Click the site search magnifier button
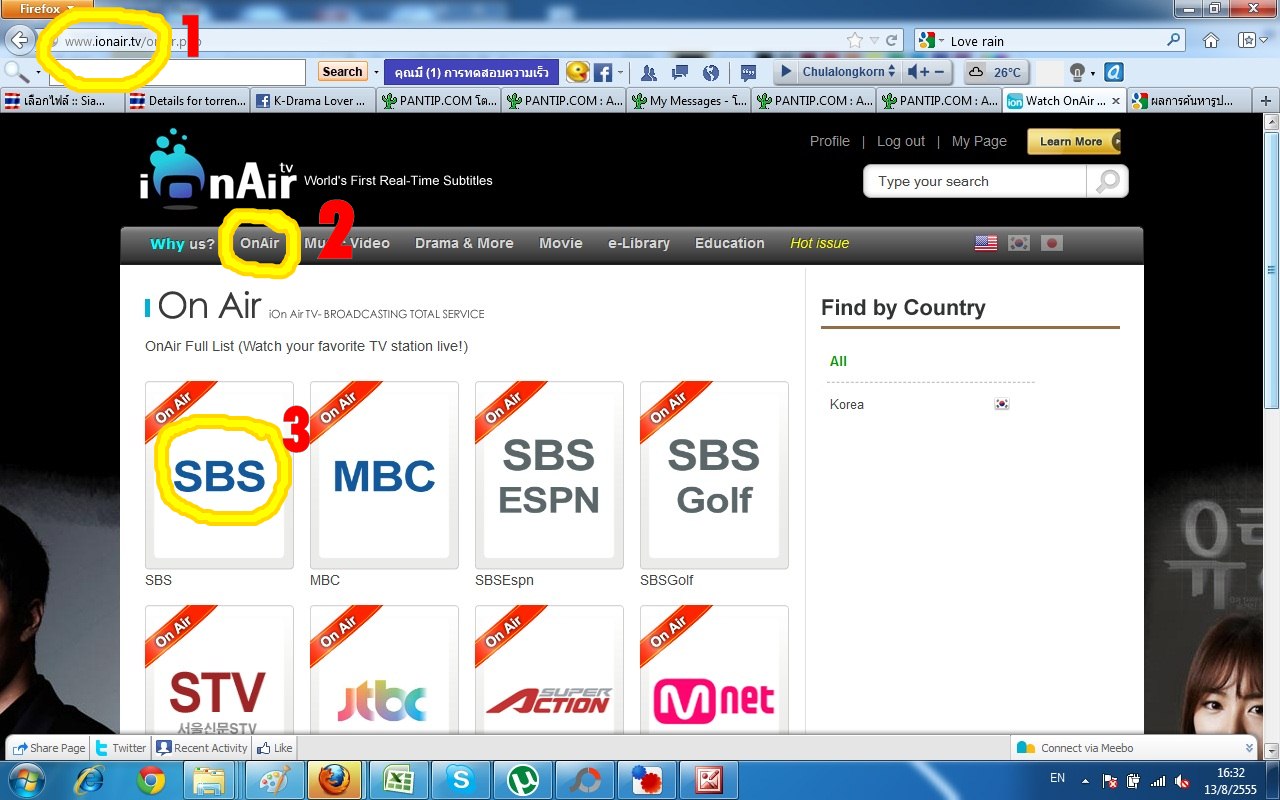Screen dimensions: 1280x800 tap(1108, 181)
